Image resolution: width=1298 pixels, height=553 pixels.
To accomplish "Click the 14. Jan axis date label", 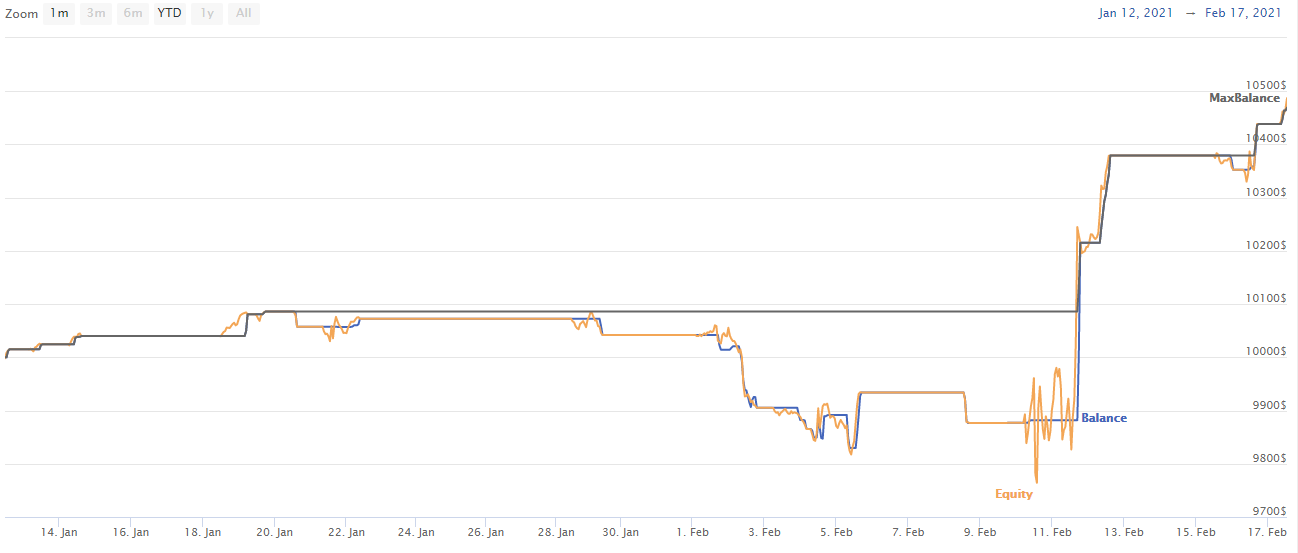I will tap(61, 532).
